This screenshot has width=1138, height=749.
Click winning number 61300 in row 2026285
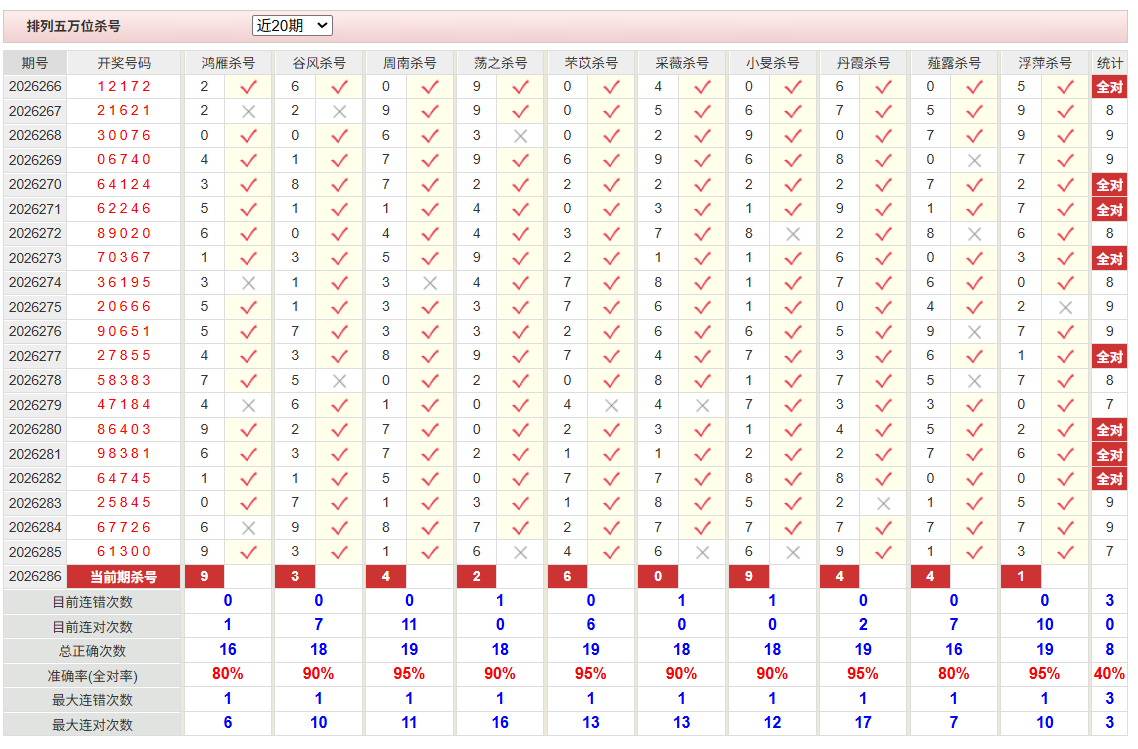124,552
